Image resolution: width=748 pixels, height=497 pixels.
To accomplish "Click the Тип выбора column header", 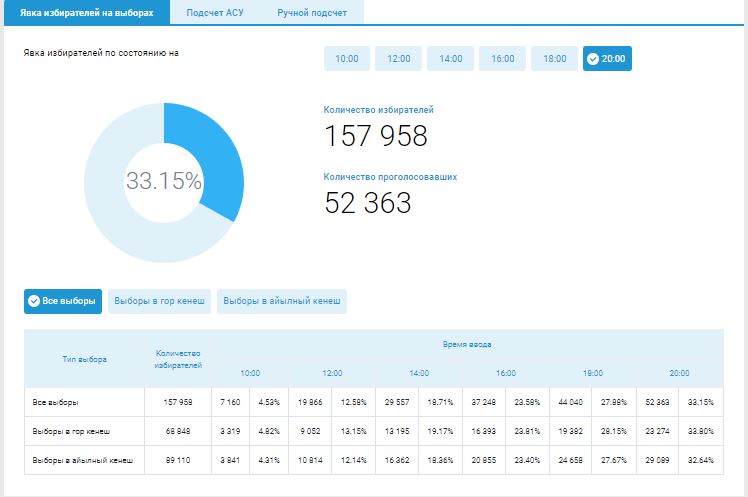I will coord(84,359).
